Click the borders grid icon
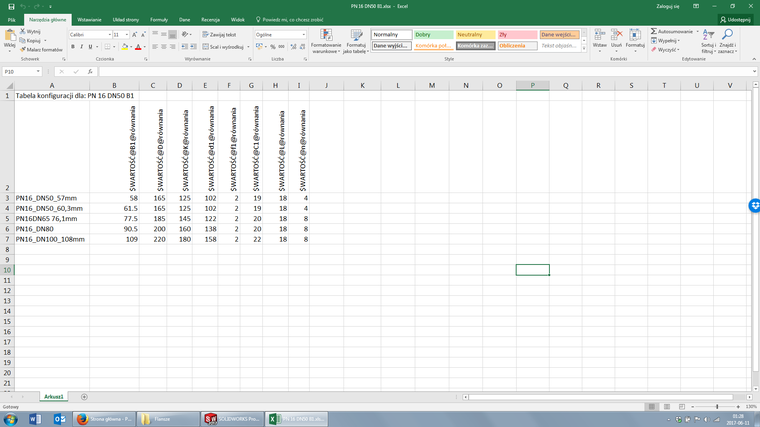 point(108,47)
